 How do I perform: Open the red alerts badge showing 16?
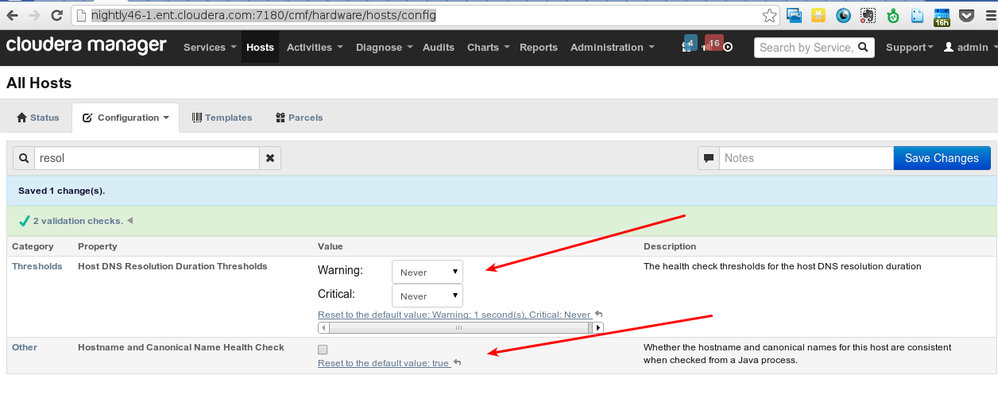[x=713, y=43]
